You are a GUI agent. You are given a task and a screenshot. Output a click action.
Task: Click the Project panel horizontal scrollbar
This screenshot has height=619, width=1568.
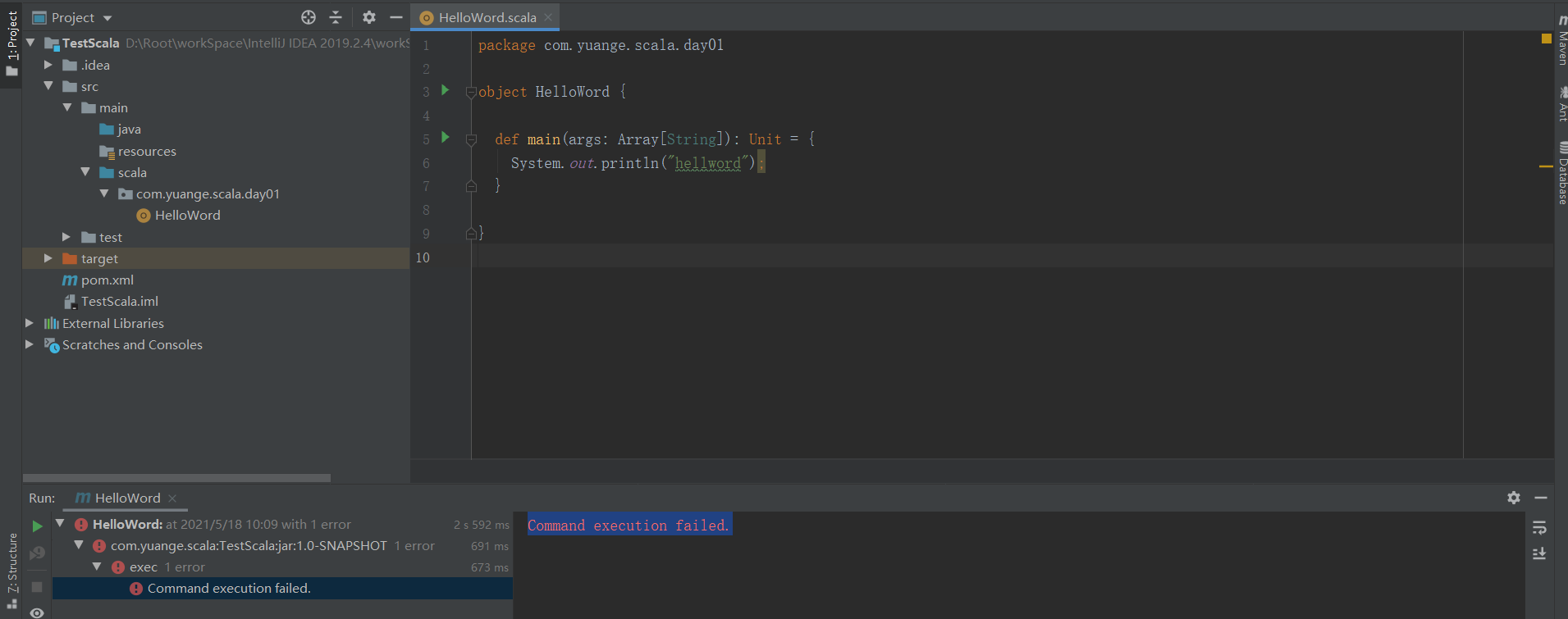pyautogui.click(x=176, y=477)
